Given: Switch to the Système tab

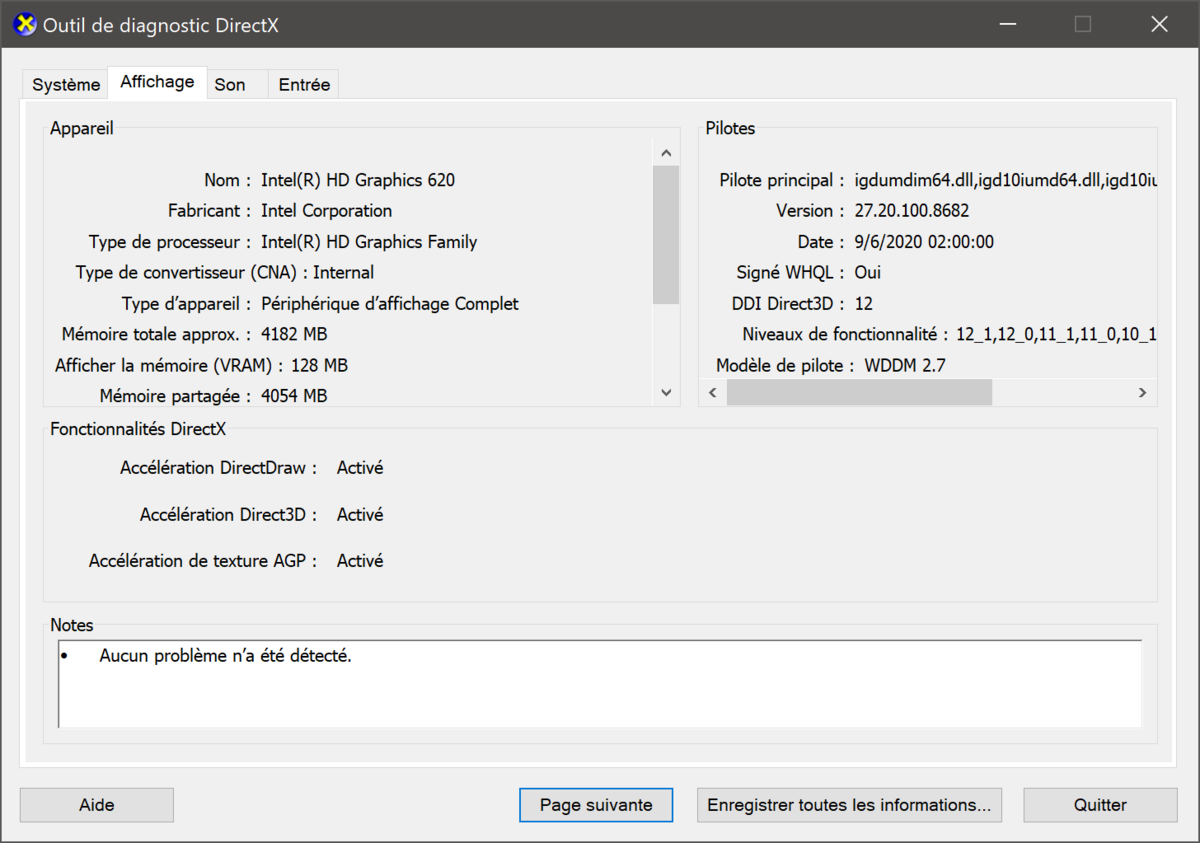Looking at the screenshot, I should coord(66,85).
